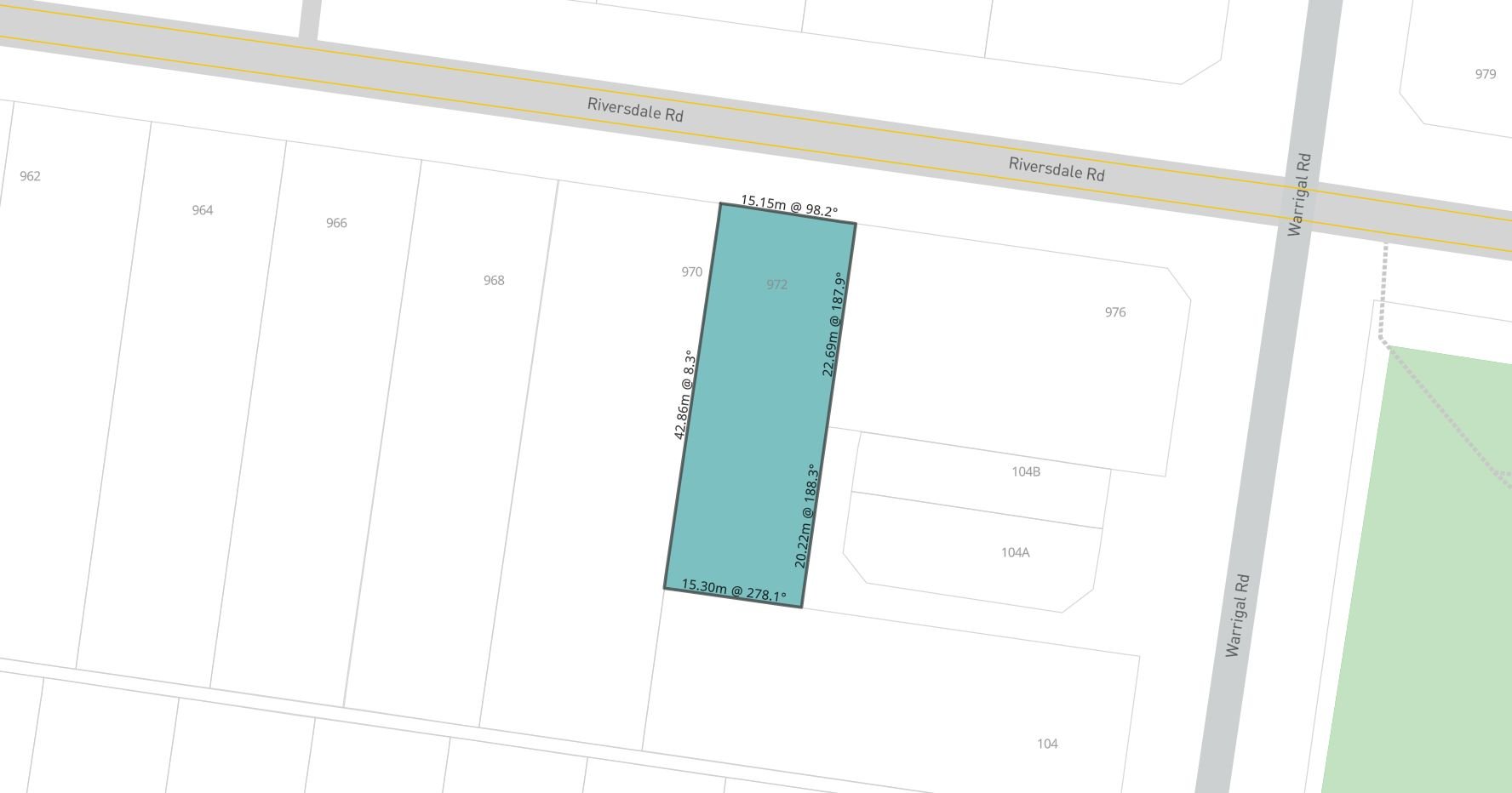1512x793 pixels.
Task: Select the highlighted parcel labeled 972
Action: pos(759,405)
